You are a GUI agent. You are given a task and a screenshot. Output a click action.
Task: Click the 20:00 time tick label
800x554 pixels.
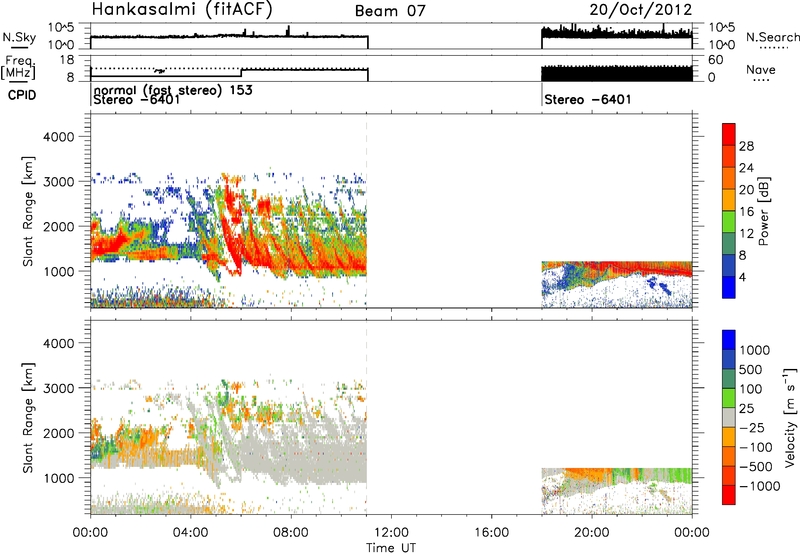pyautogui.click(x=592, y=533)
